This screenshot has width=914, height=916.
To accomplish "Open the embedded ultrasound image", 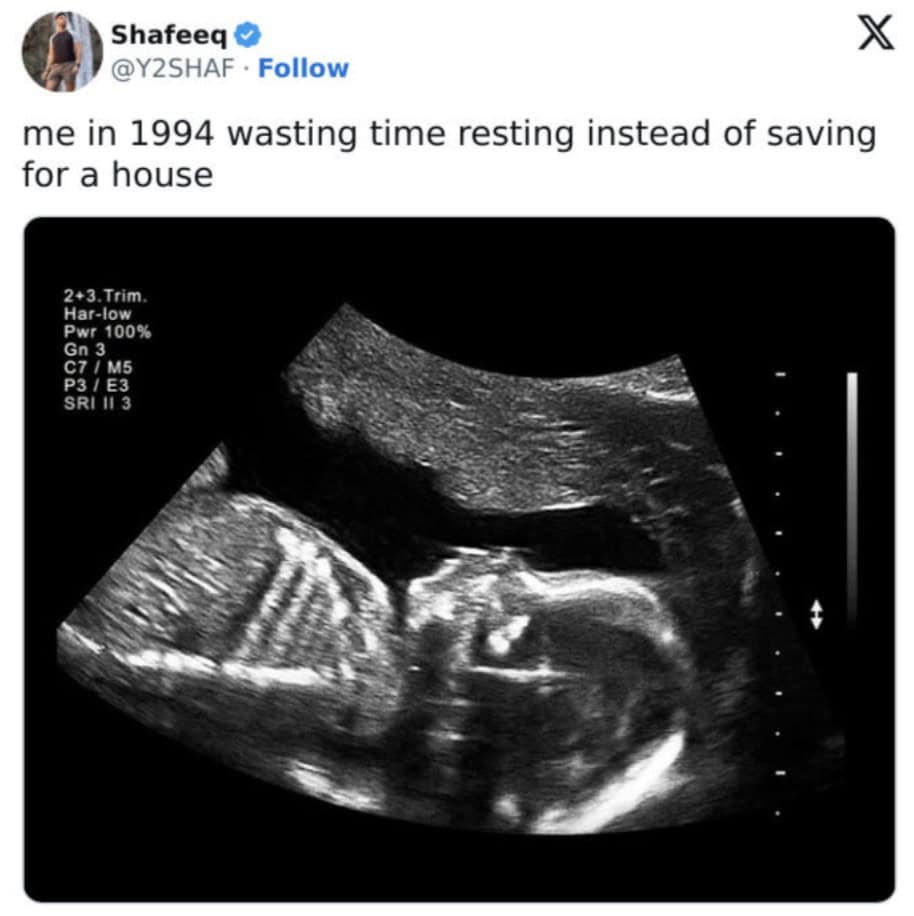I will (x=459, y=560).
